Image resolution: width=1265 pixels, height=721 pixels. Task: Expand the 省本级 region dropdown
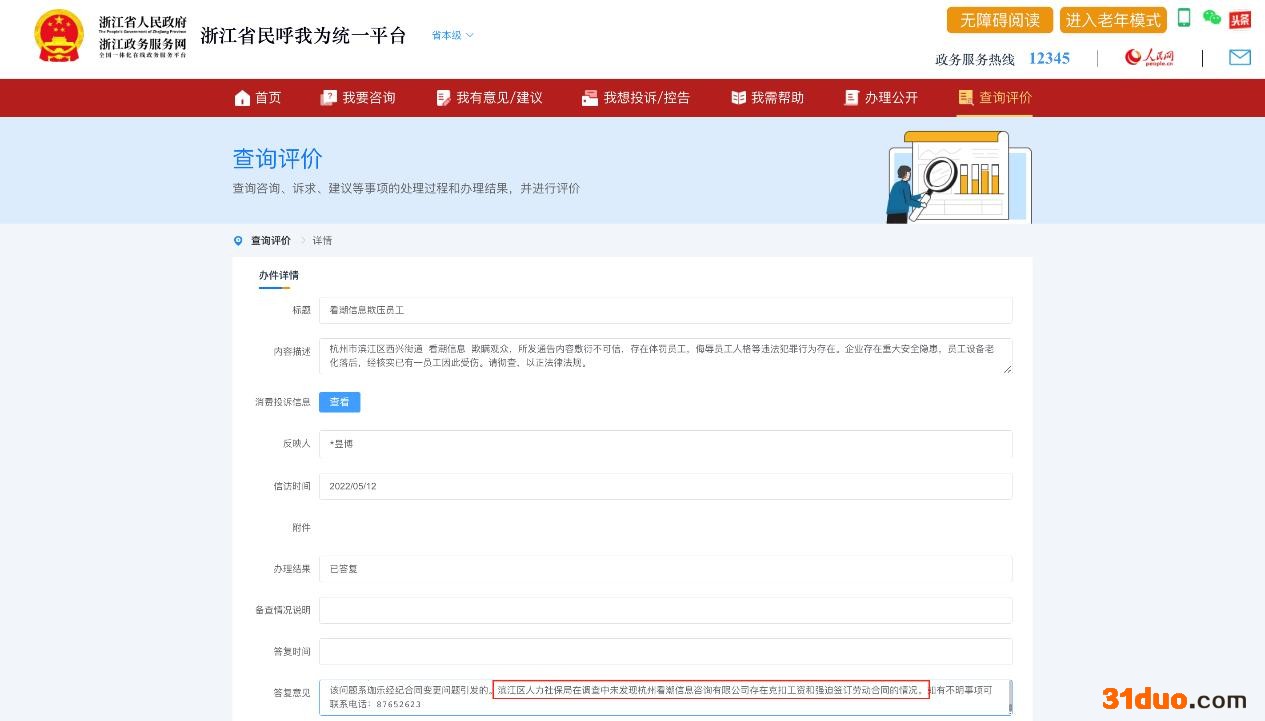[x=453, y=35]
